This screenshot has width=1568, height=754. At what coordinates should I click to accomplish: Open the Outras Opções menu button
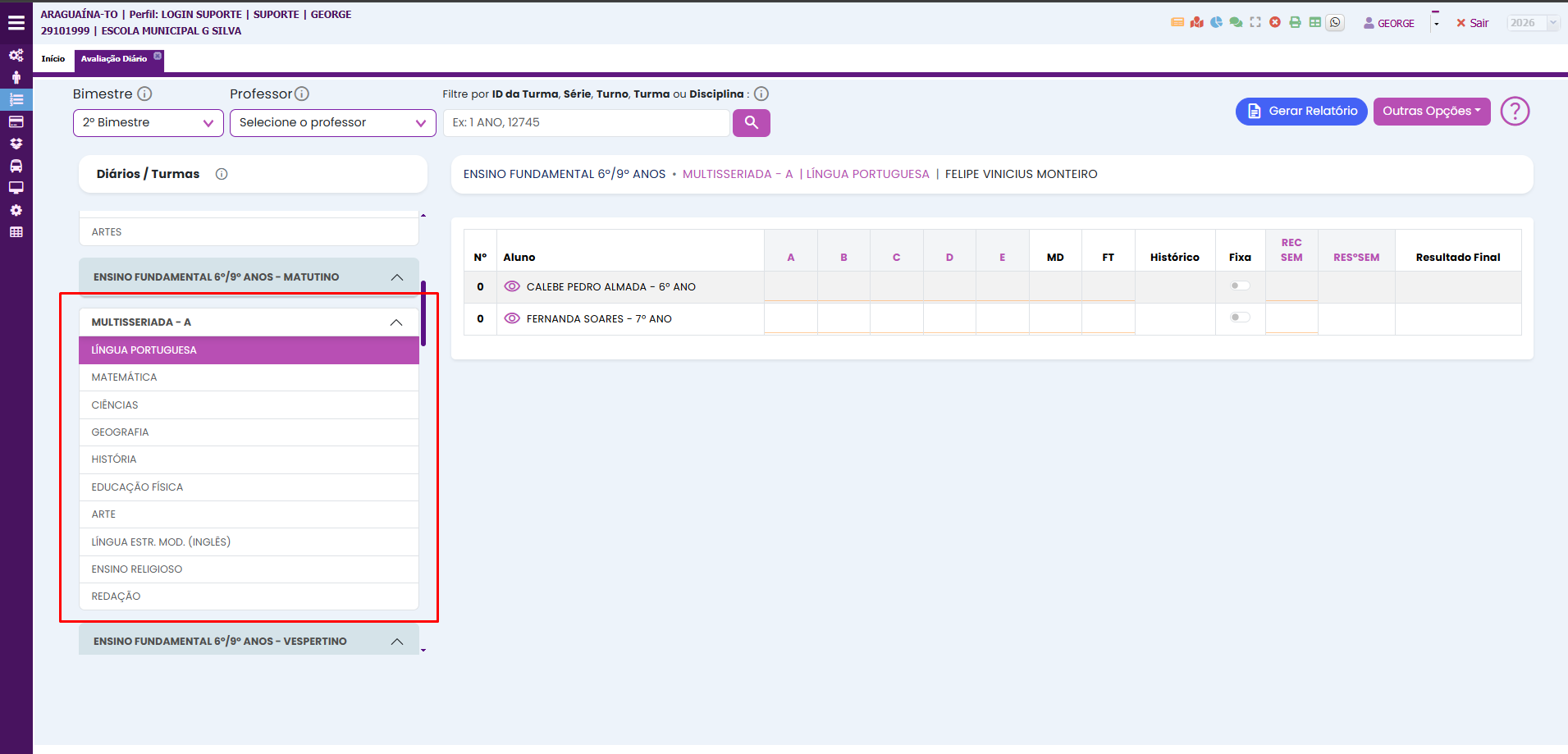click(1431, 112)
